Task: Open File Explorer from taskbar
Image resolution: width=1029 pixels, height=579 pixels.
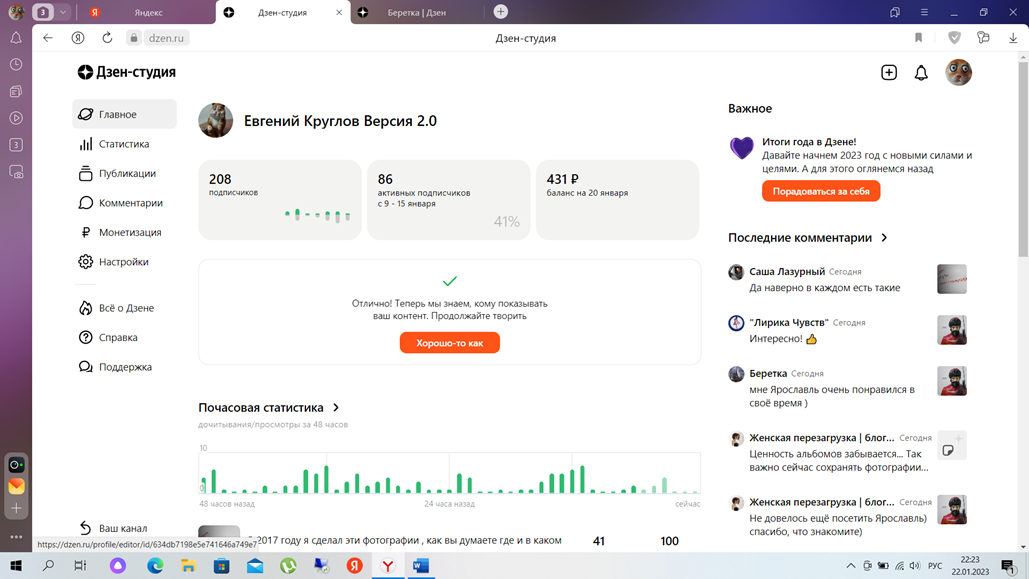Action: pyautogui.click(x=188, y=566)
